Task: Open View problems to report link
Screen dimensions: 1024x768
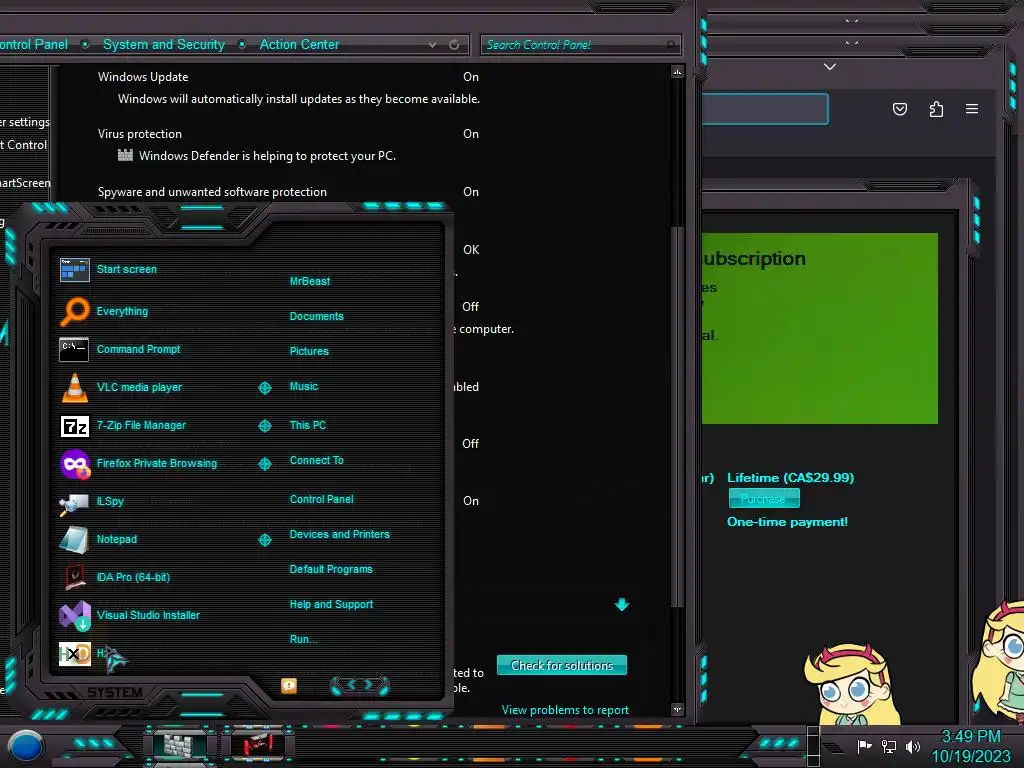Action: coord(565,710)
